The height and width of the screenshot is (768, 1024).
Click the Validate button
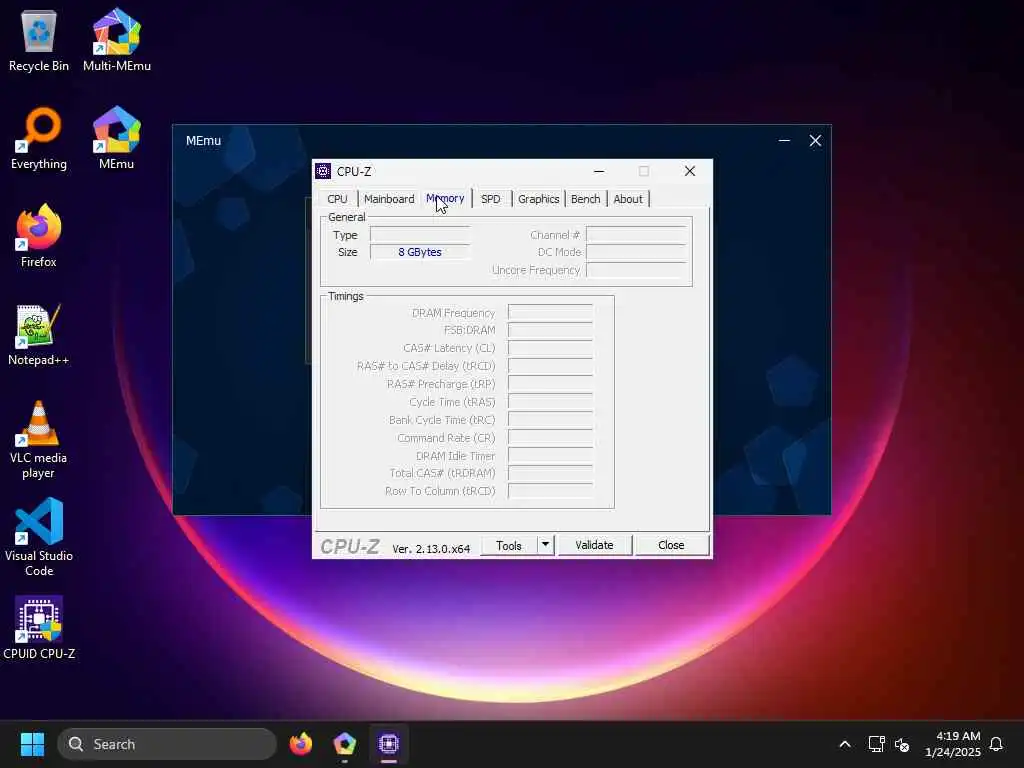click(594, 545)
